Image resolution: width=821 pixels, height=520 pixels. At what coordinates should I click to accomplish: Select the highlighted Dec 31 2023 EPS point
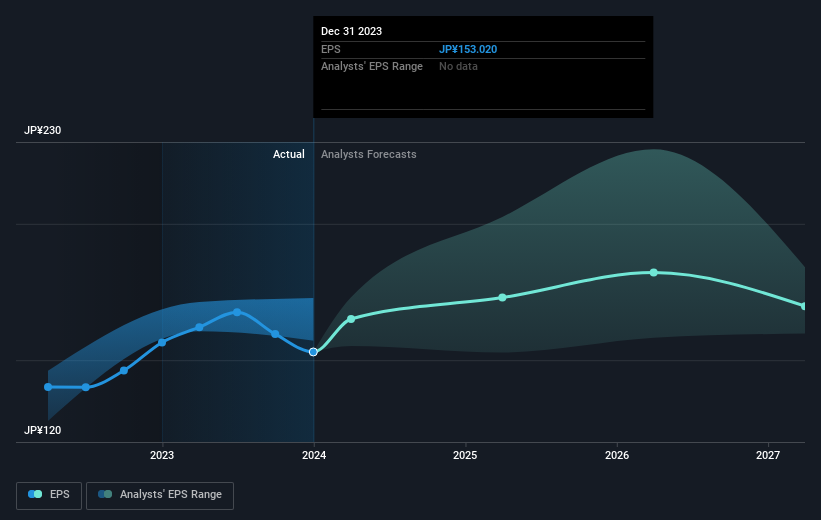[313, 352]
